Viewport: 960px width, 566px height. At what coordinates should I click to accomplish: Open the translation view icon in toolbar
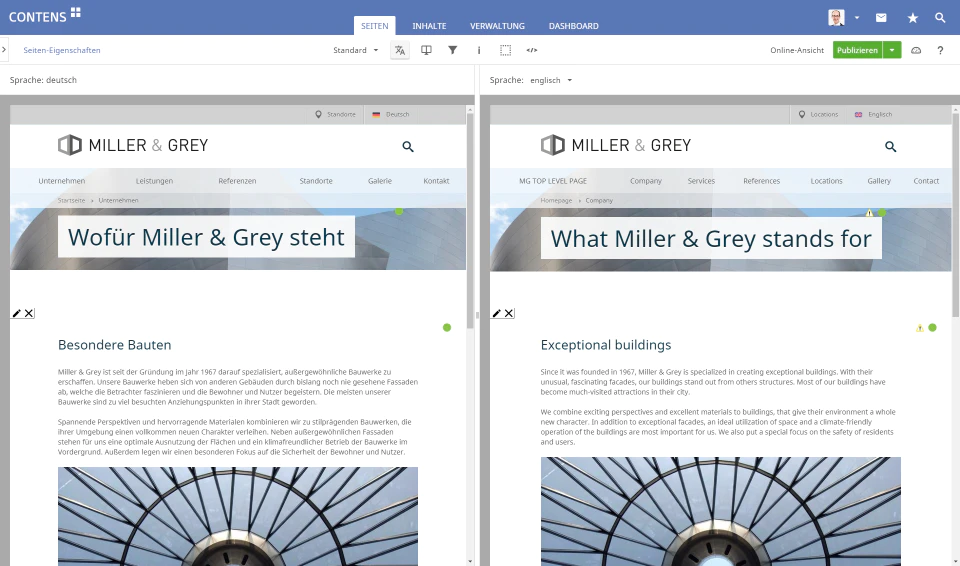pos(400,50)
